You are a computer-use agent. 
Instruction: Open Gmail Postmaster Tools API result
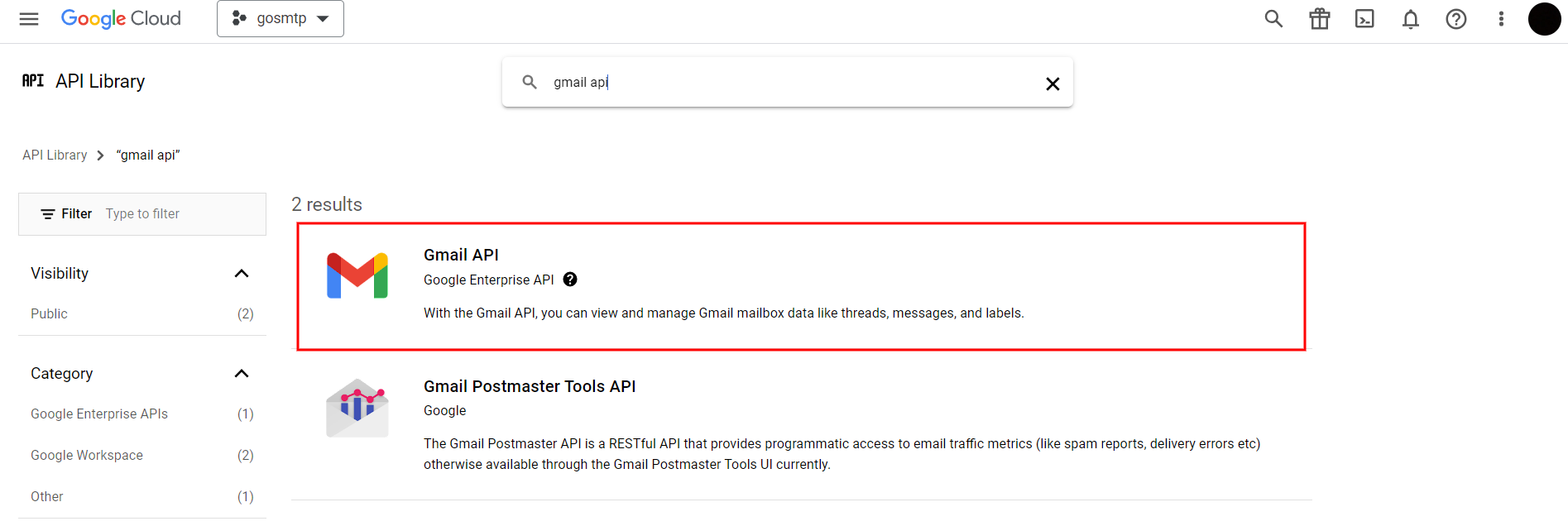coord(530,386)
